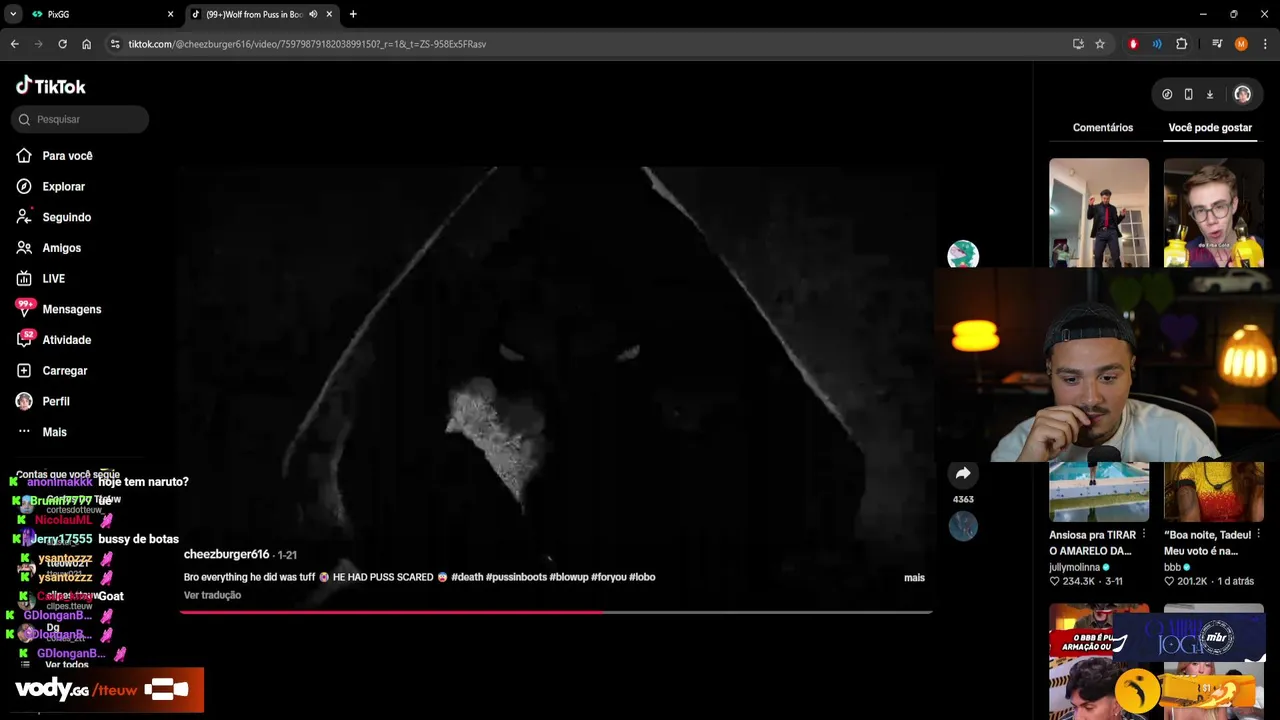Click the blue sound waves extension icon

tap(1157, 44)
